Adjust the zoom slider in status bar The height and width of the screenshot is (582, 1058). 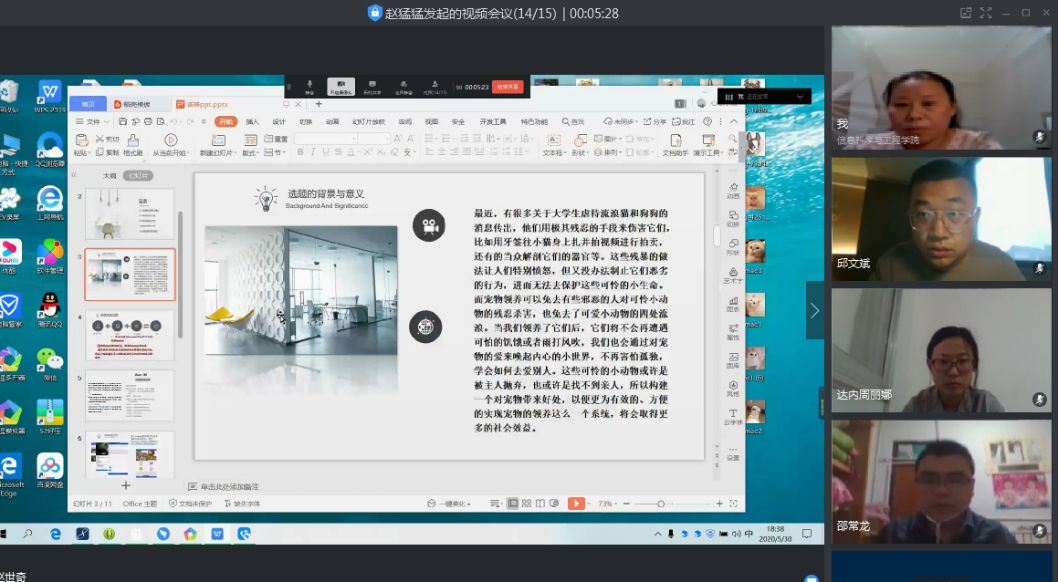click(x=661, y=503)
